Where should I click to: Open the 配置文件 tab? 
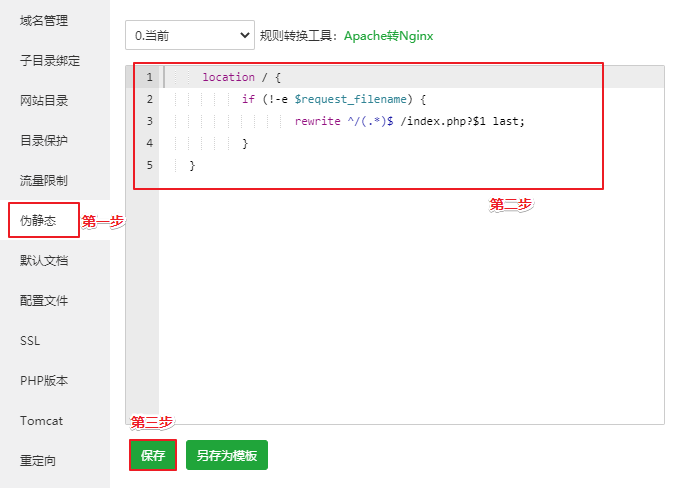[44, 301]
